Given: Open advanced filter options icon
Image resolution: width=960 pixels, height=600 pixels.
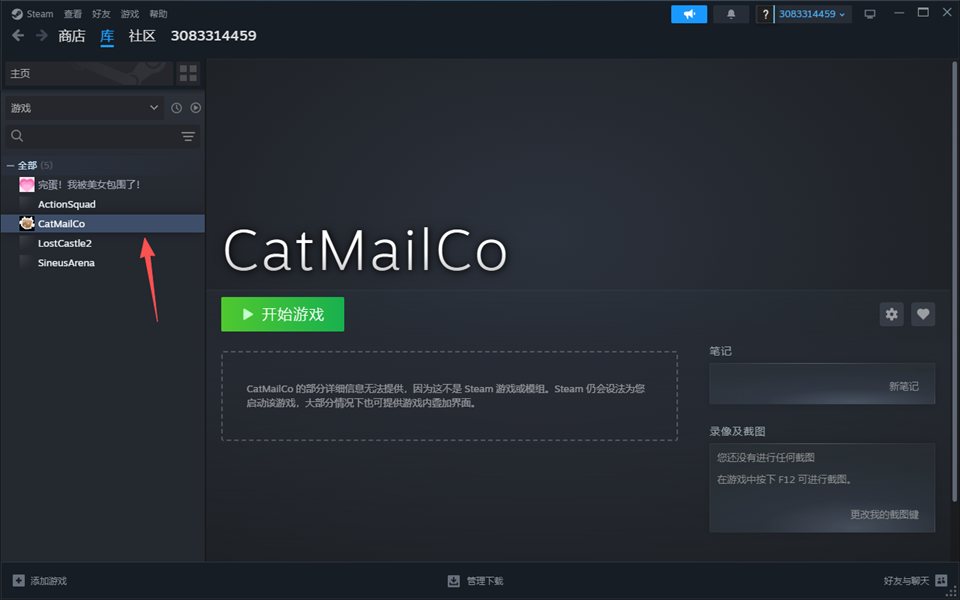Looking at the screenshot, I should click(188, 136).
